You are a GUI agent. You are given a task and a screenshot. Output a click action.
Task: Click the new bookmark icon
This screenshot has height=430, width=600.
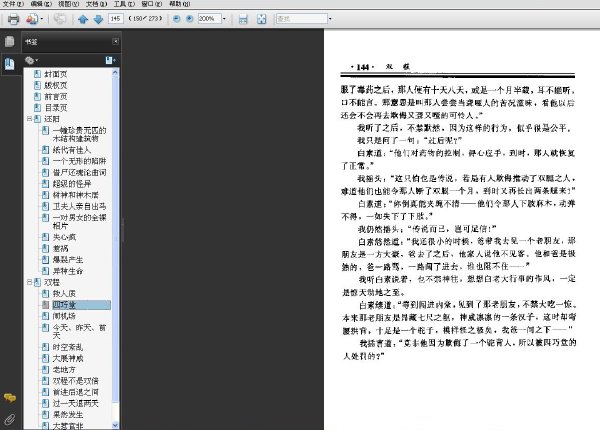click(110, 60)
